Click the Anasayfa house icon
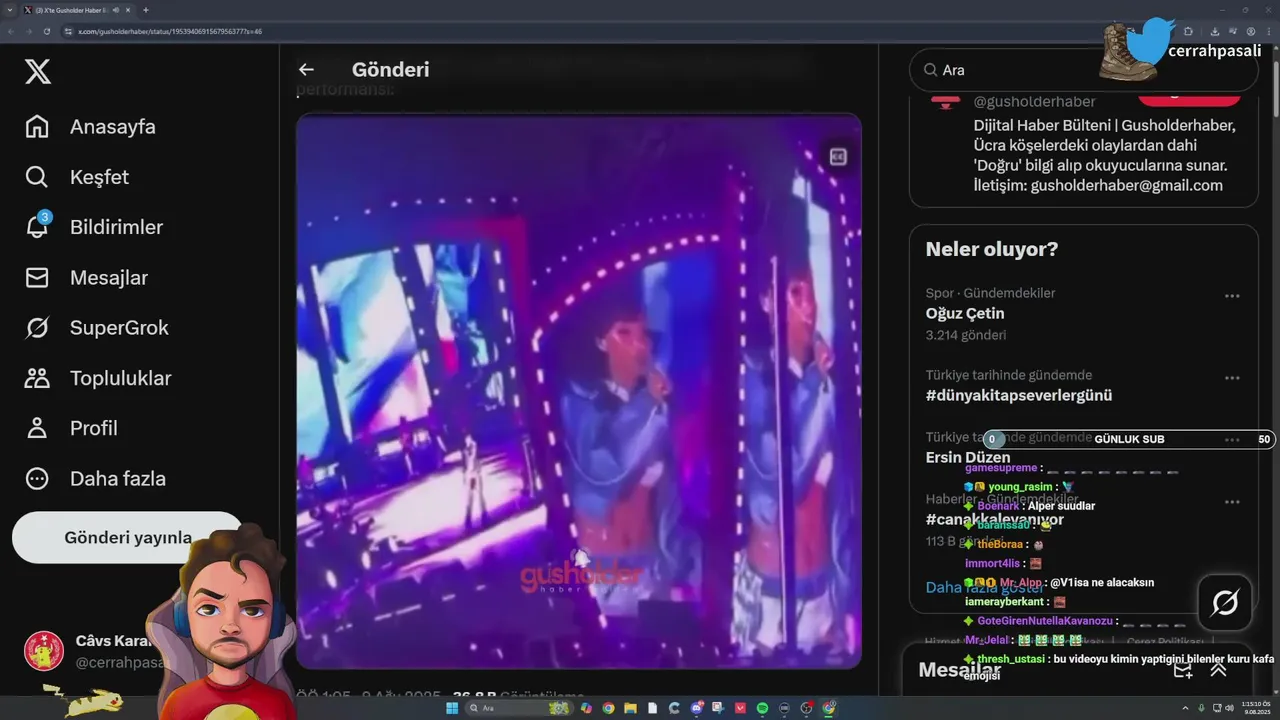The image size is (1280, 720). [37, 127]
